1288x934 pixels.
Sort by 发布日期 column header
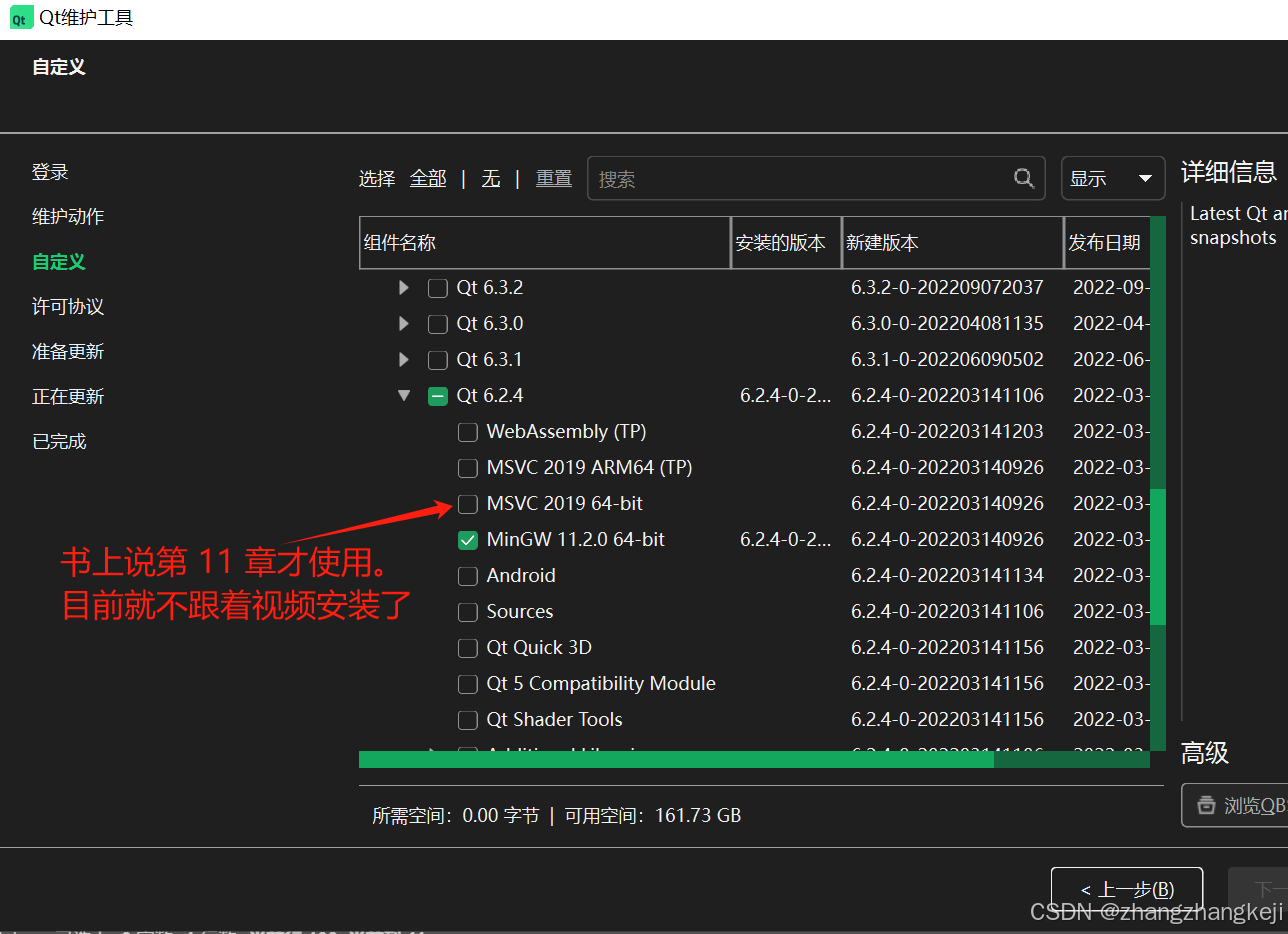[x=1107, y=243]
